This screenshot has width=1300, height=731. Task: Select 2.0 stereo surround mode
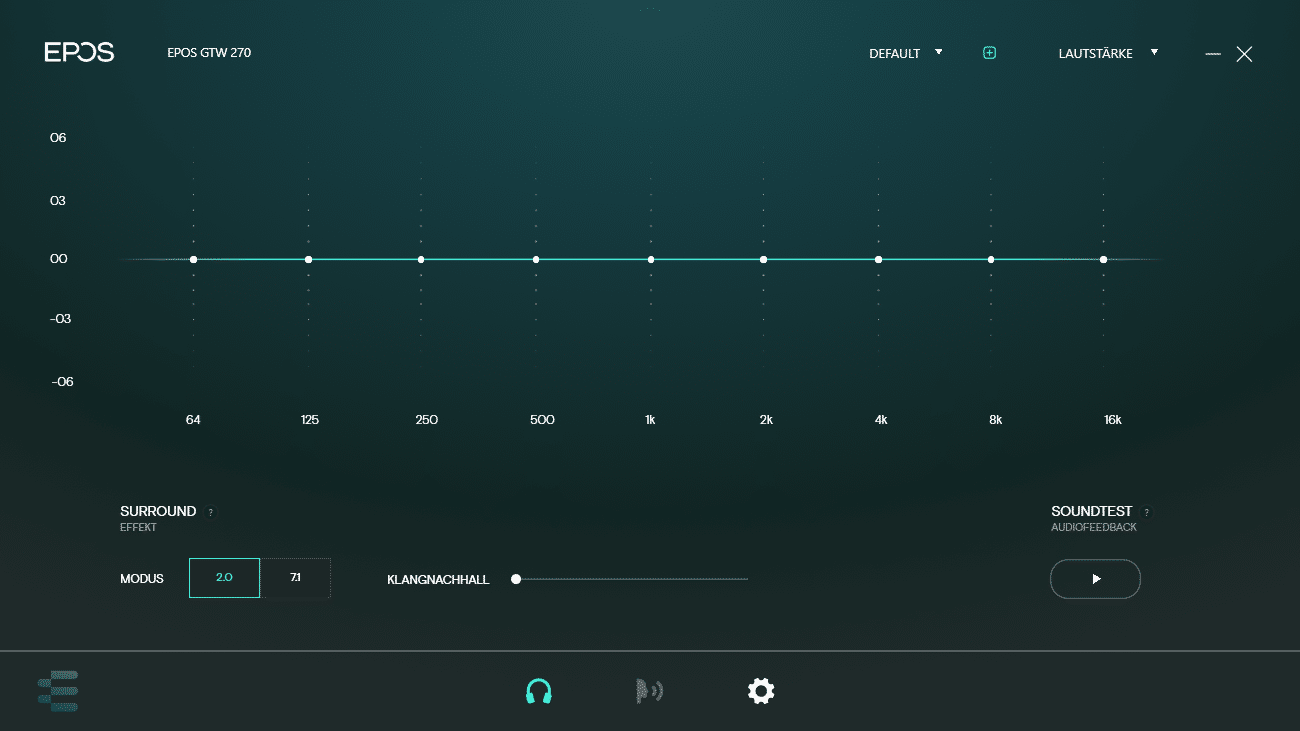pyautogui.click(x=224, y=578)
